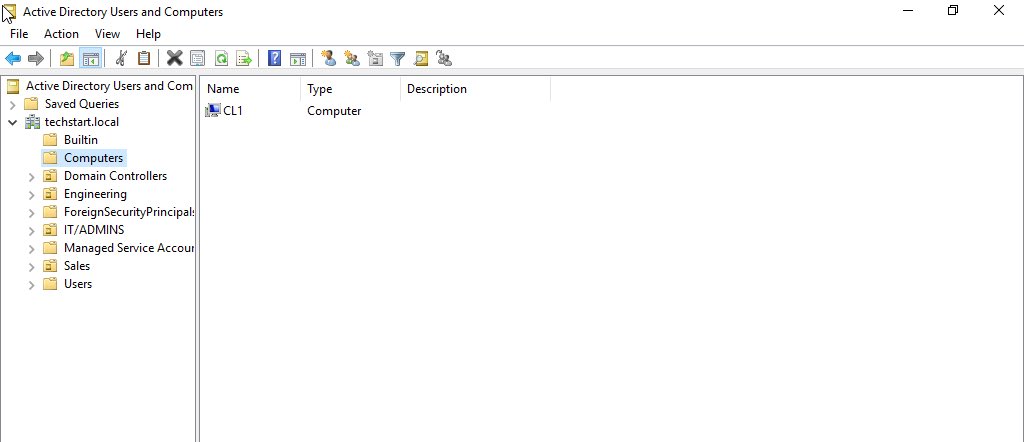Viewport: 1024px width, 442px height.
Task: Select the CL1 computer entry
Action: 233,111
